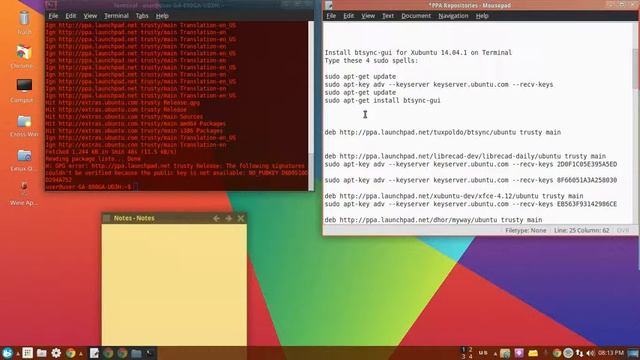Switch to workspace 3
The height and width of the screenshot is (360, 640).
click(463, 356)
